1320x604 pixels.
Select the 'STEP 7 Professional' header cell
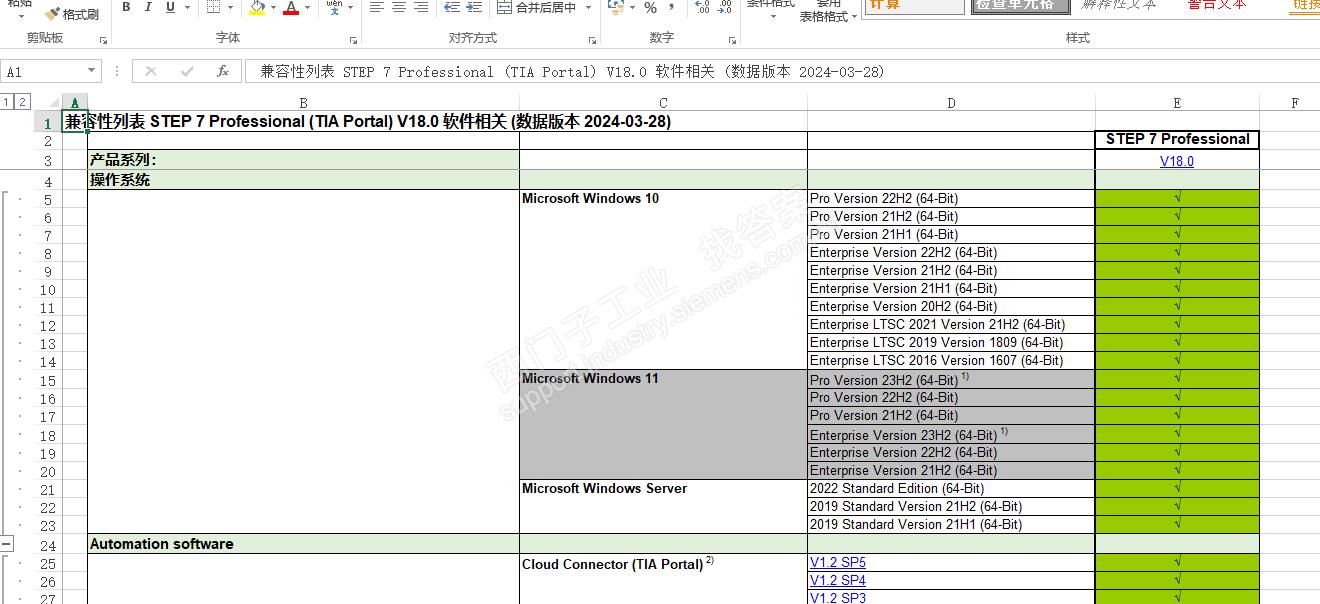[1177, 140]
